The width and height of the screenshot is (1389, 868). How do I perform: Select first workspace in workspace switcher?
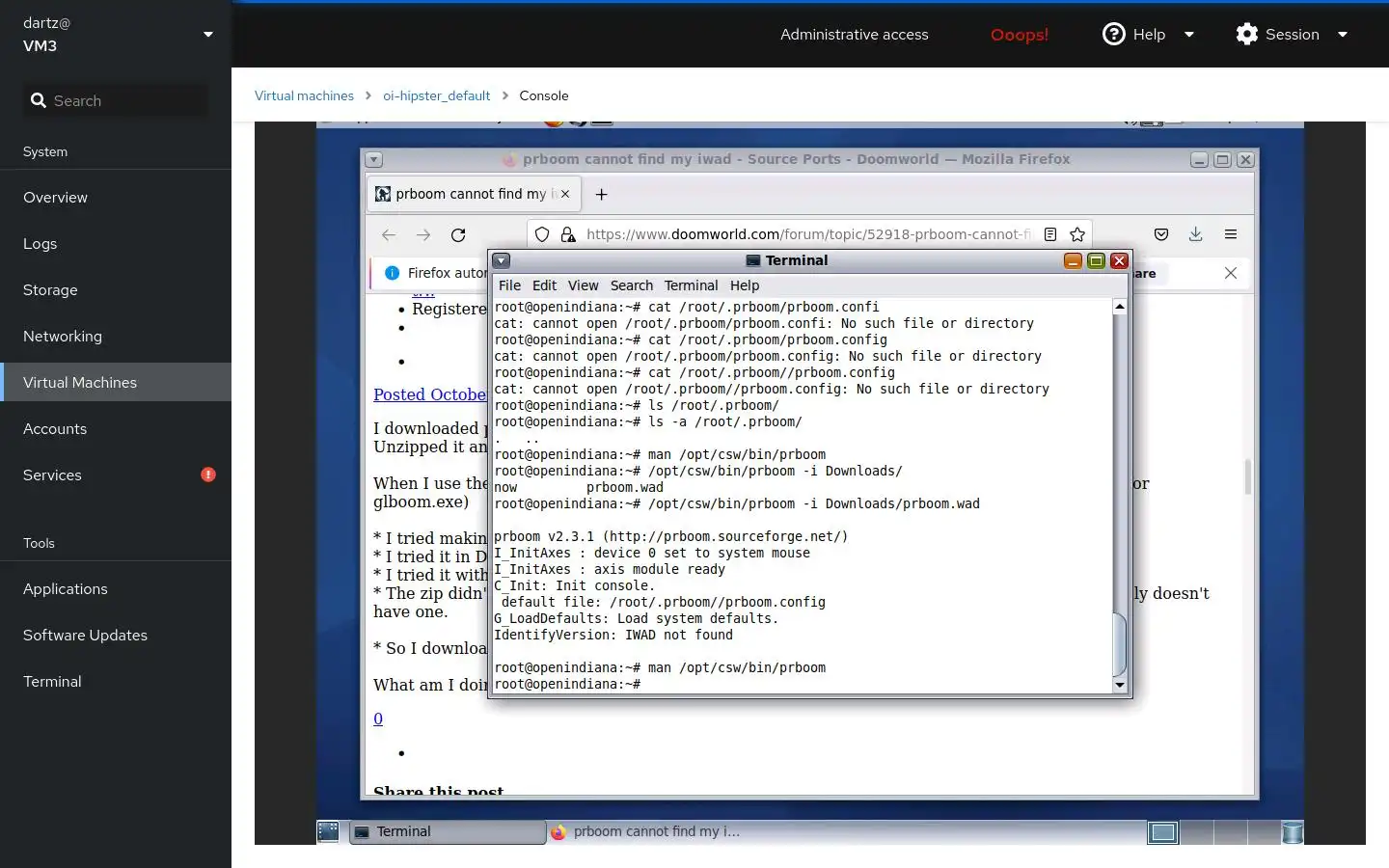pos(1163,831)
